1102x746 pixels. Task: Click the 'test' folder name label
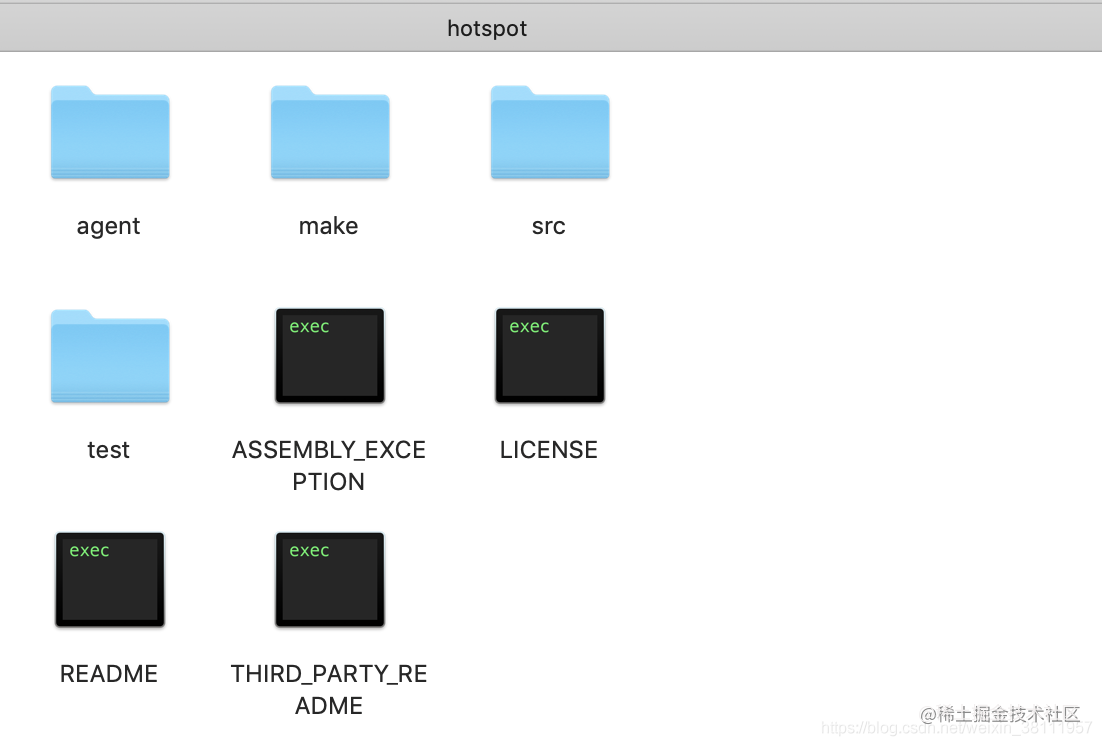coord(108,450)
